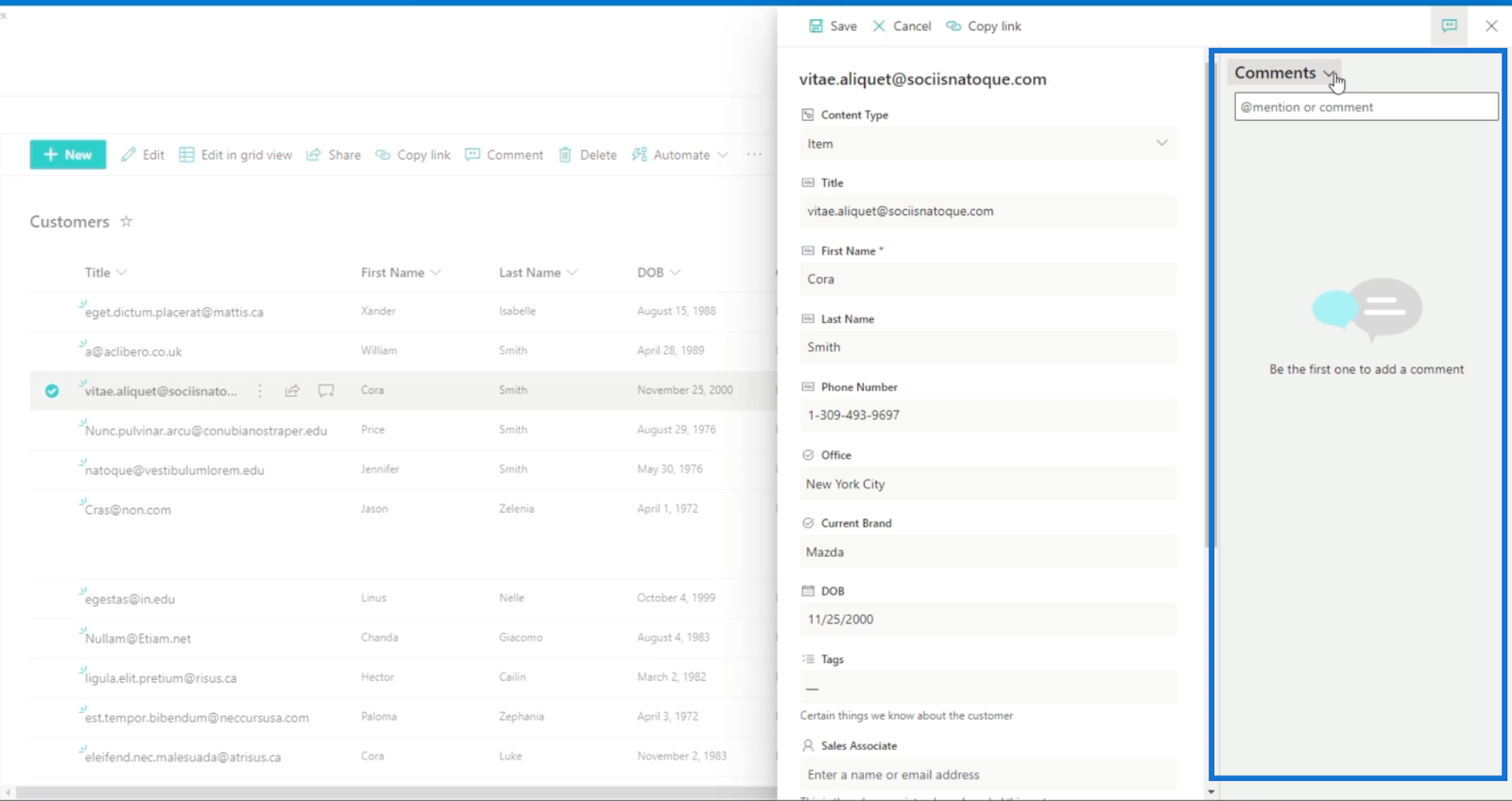This screenshot has width=1512, height=801.
Task: Click the Save disk icon
Action: click(x=816, y=26)
